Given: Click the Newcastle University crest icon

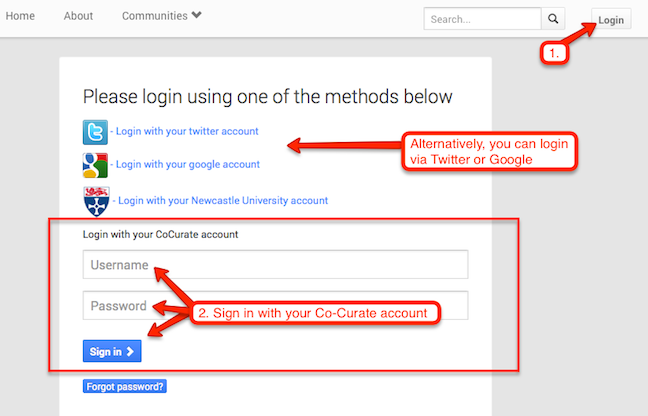Looking at the screenshot, I should click(x=96, y=200).
